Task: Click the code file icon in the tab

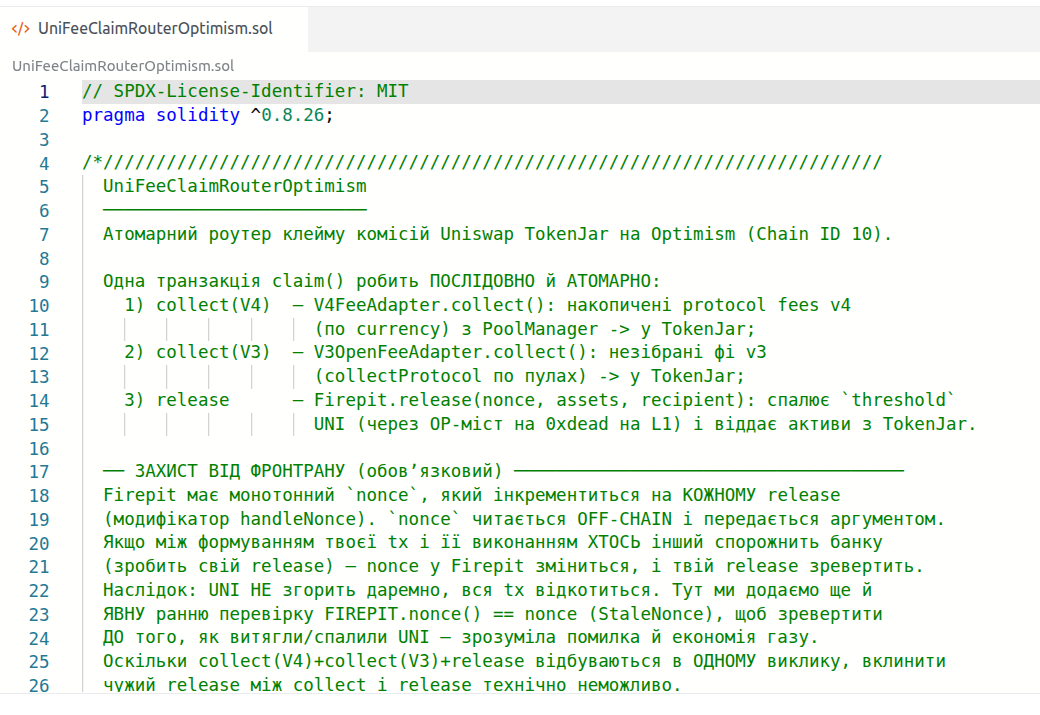Action: click(x=21, y=29)
